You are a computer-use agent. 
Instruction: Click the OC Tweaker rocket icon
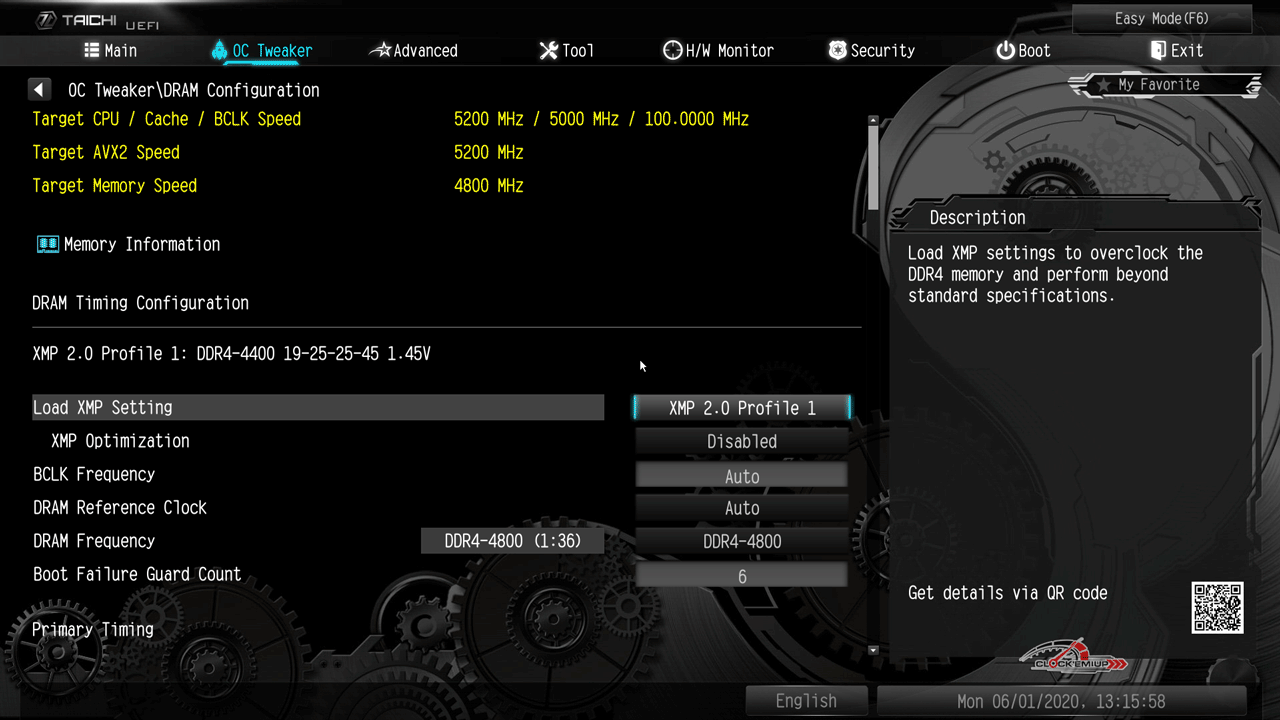click(x=219, y=50)
